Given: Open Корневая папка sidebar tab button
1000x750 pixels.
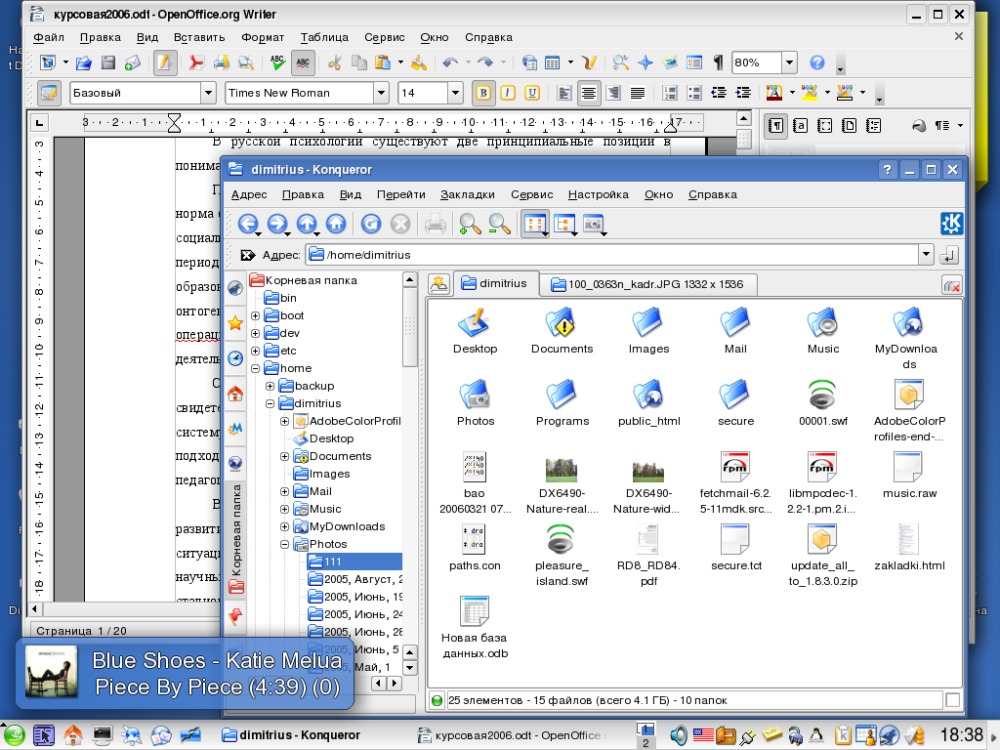Looking at the screenshot, I should [x=236, y=539].
